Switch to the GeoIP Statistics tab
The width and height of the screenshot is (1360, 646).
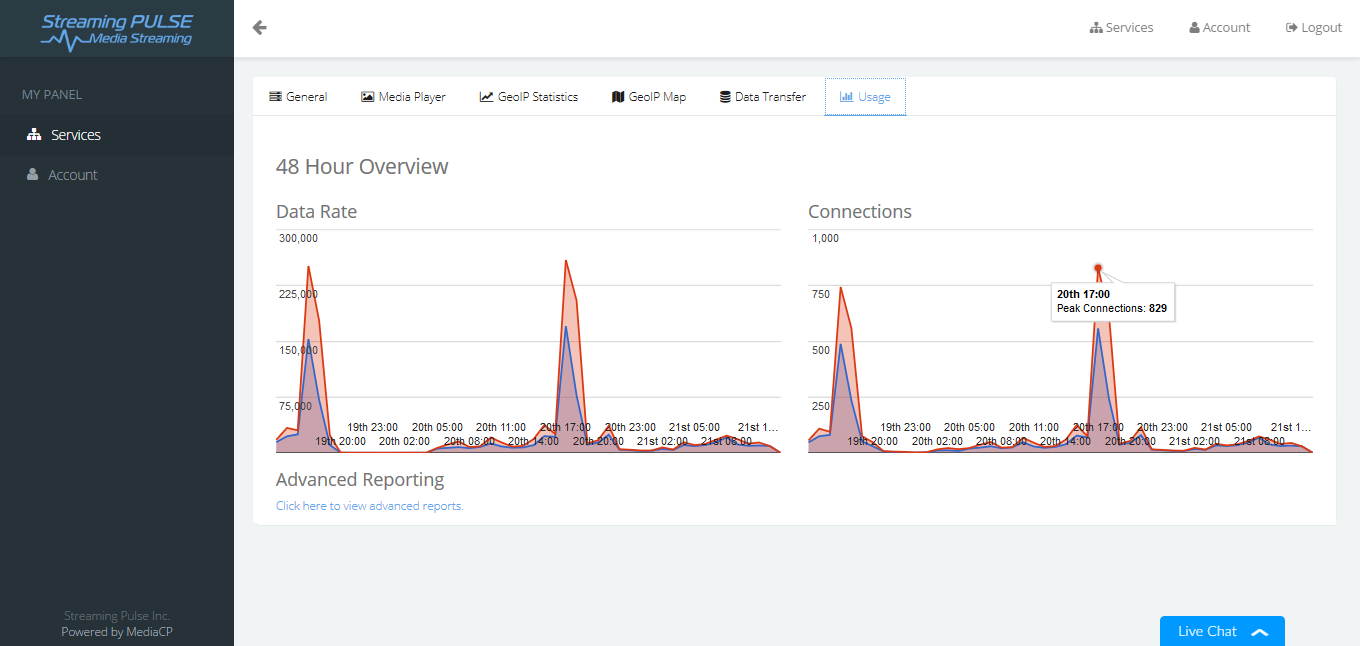click(x=529, y=97)
